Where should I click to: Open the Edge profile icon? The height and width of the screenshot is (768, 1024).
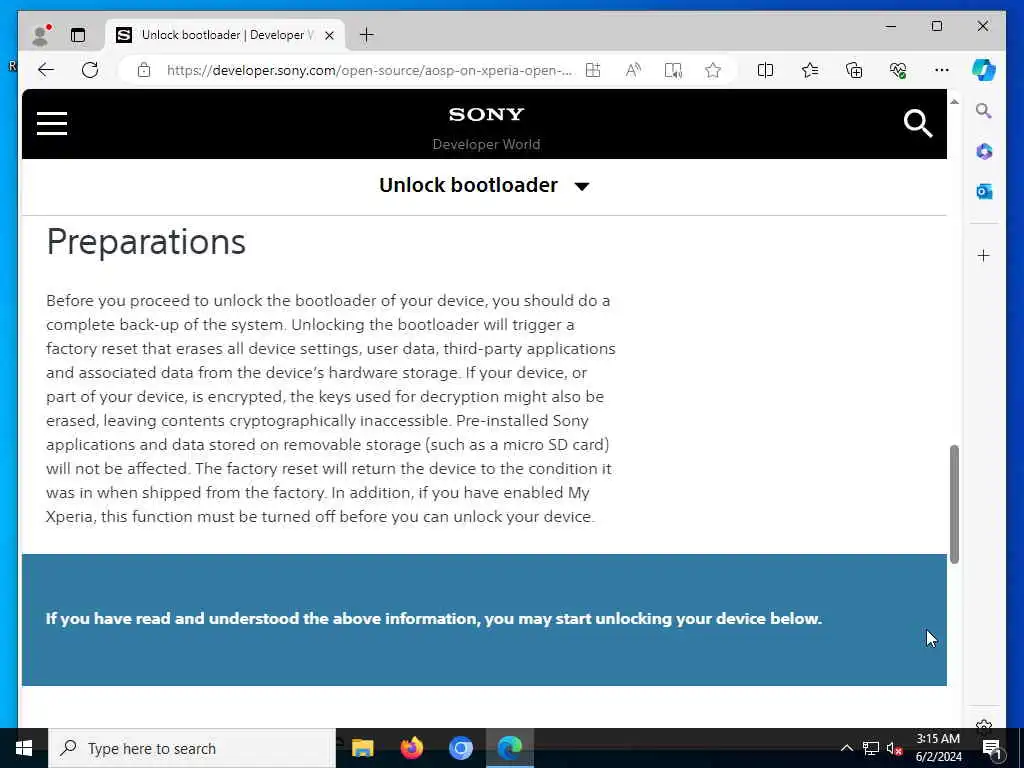coord(40,35)
